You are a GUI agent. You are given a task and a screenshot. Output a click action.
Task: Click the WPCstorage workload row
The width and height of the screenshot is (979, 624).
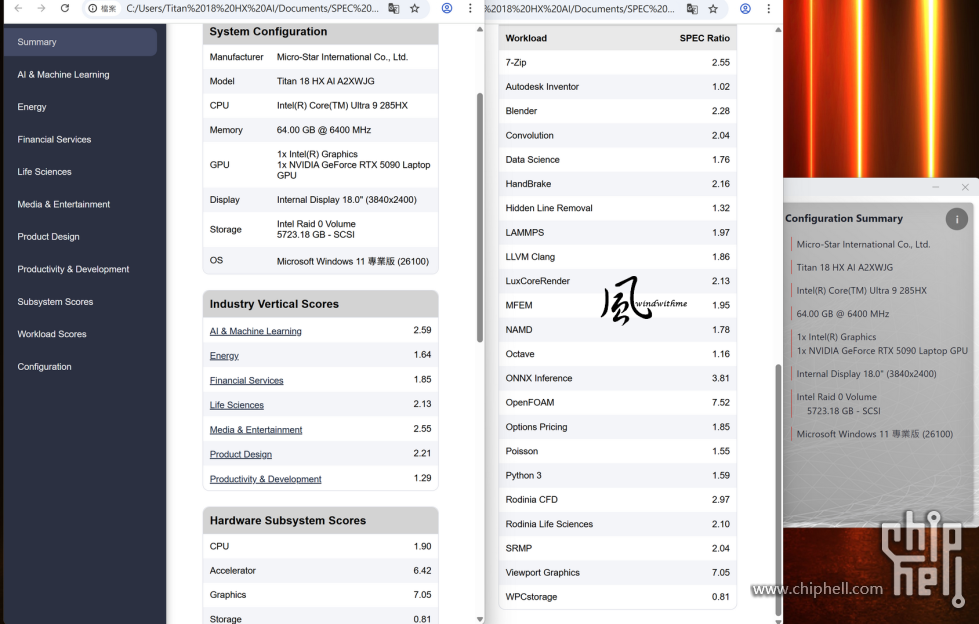coord(617,597)
